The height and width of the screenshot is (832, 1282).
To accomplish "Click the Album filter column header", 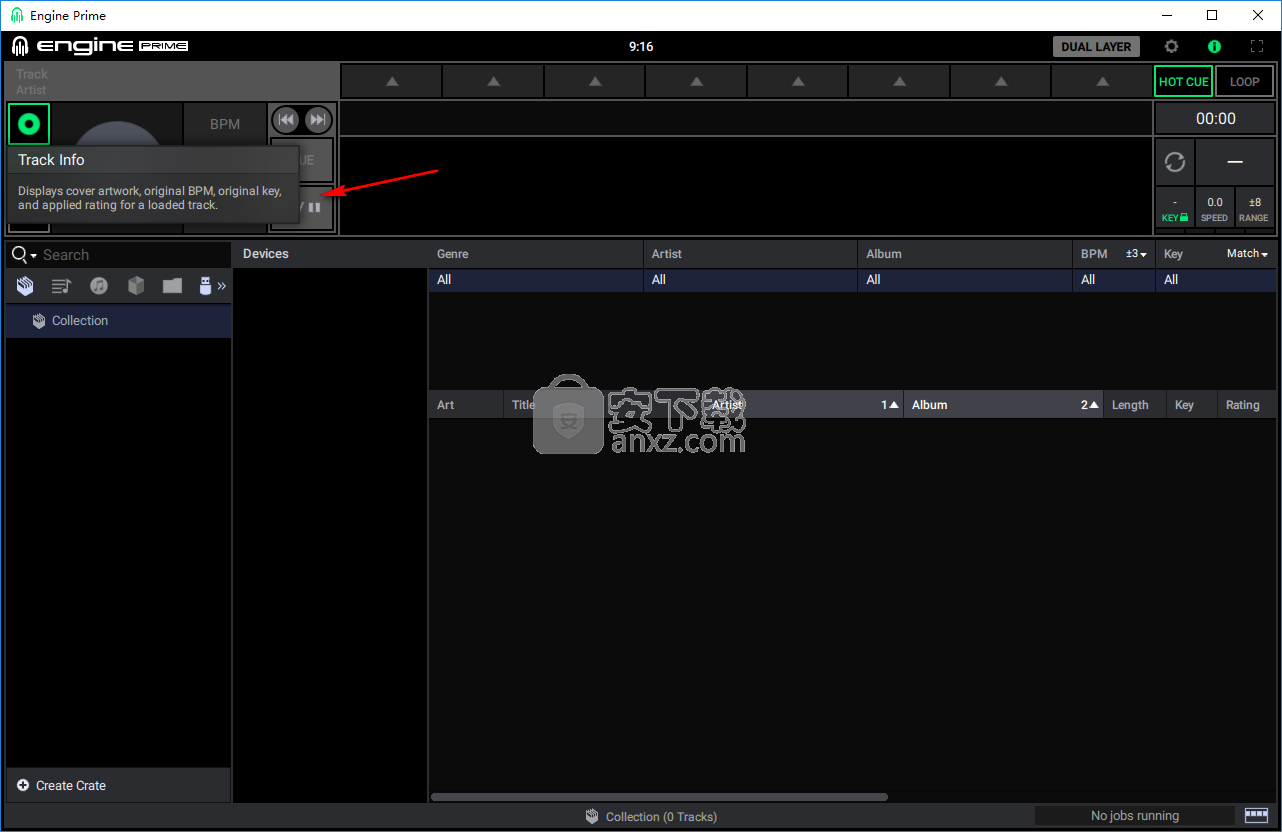I will [966, 254].
